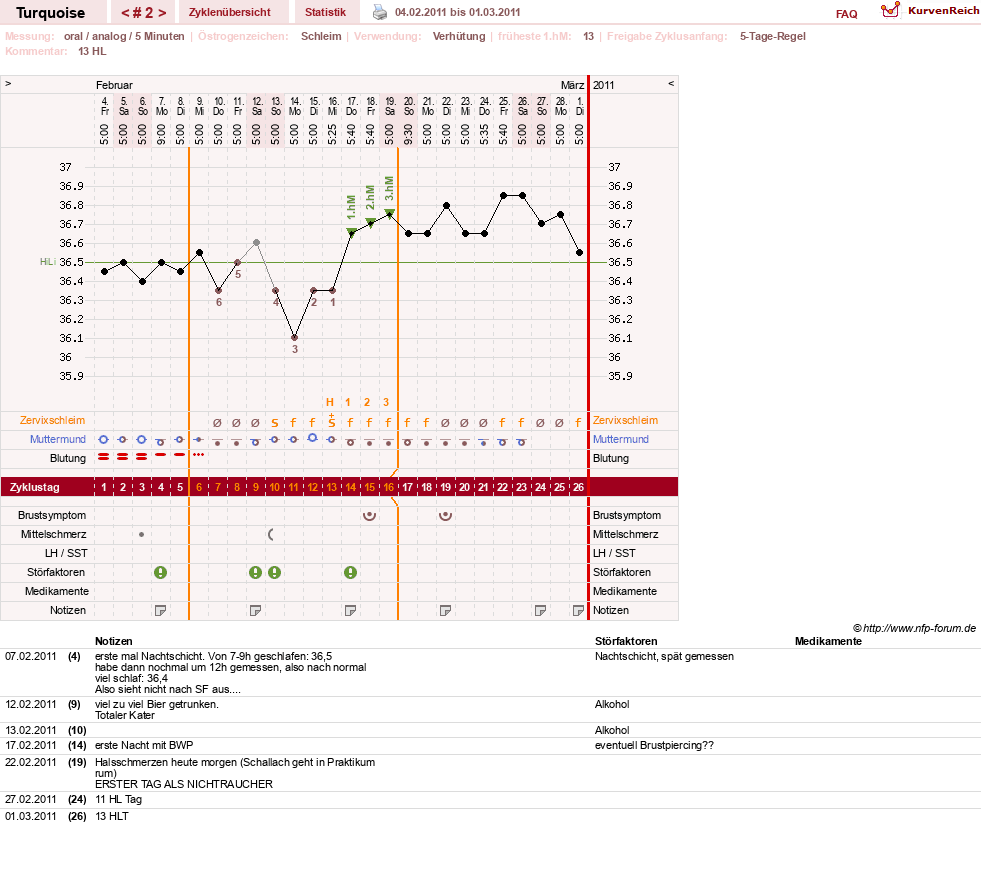Go to next cycle with the > arrow

click(162, 13)
